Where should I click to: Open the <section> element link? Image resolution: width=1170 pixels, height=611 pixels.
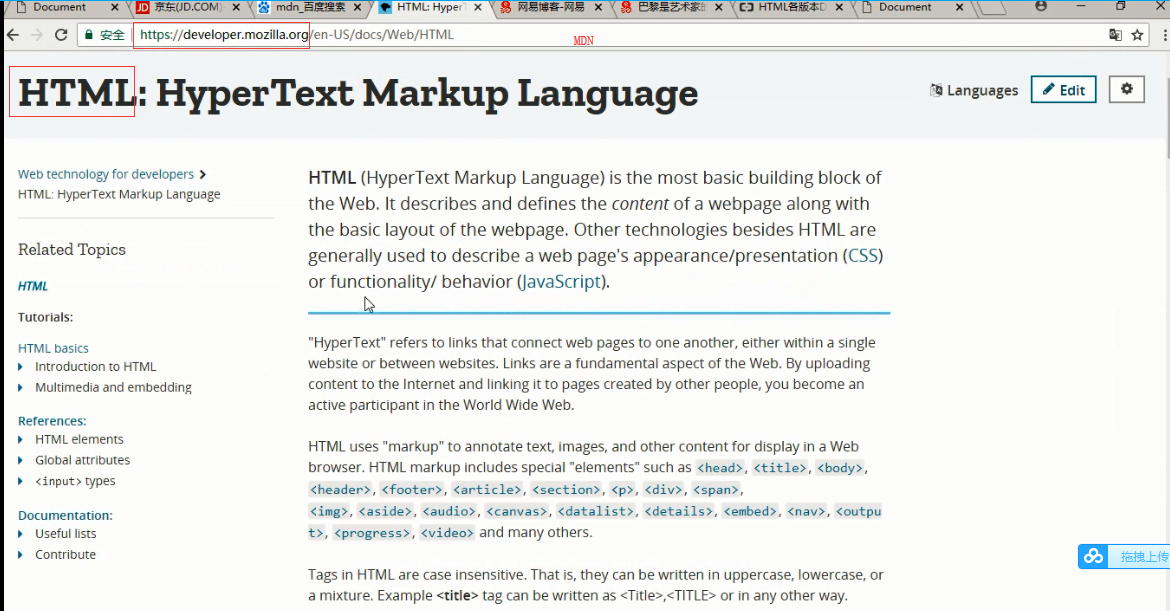tap(566, 489)
